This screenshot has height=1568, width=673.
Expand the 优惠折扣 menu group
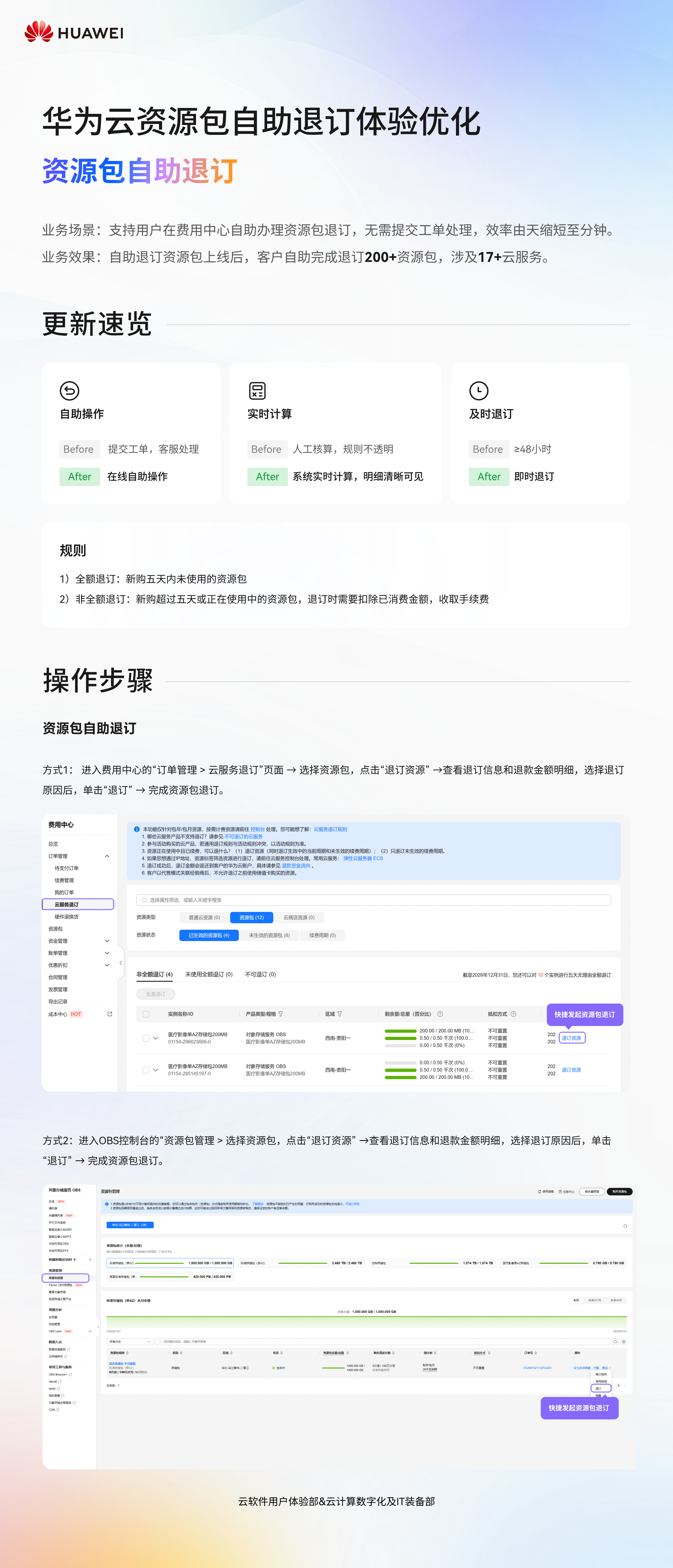(x=107, y=965)
